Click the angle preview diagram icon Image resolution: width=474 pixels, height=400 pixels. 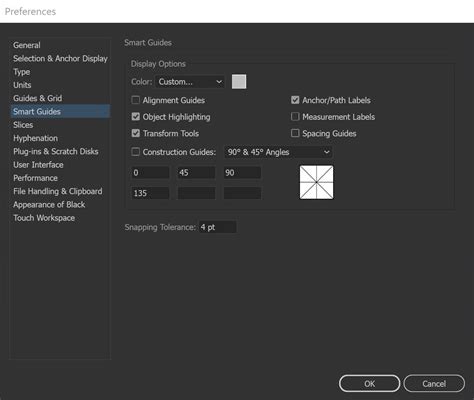click(x=316, y=182)
